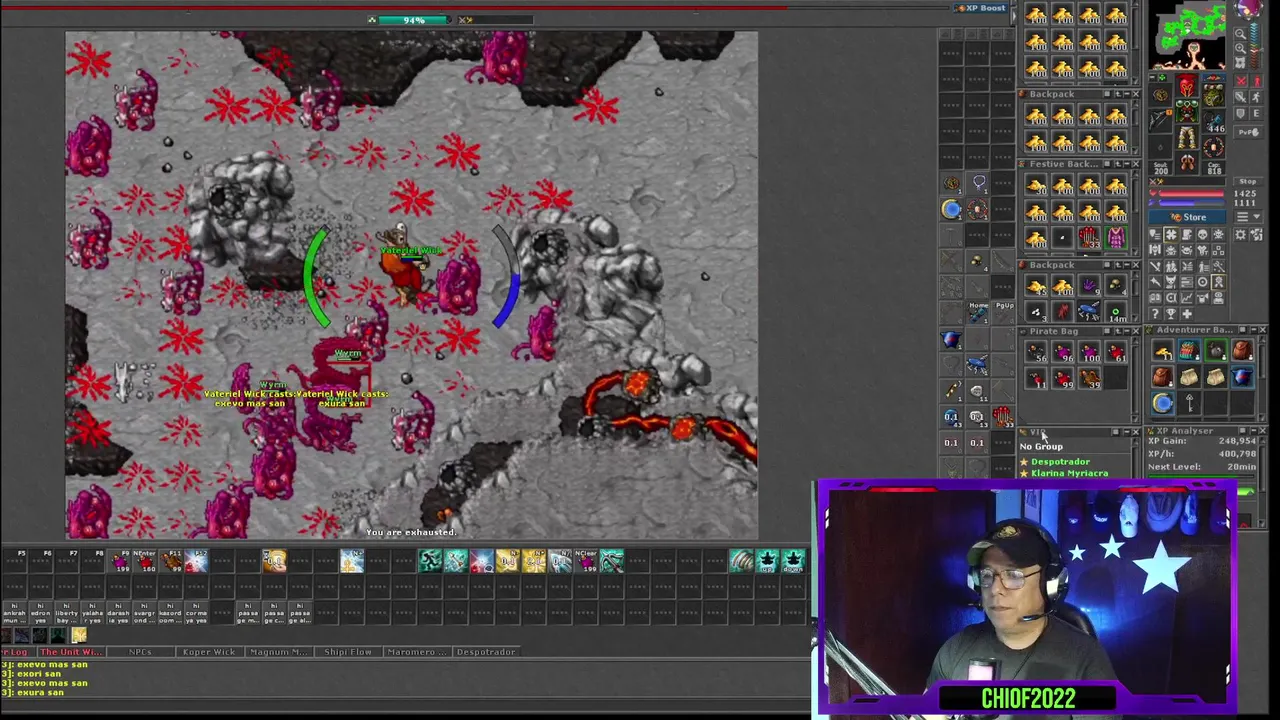Select the red standing figure mode
The image size is (1280, 720).
coord(1257,81)
